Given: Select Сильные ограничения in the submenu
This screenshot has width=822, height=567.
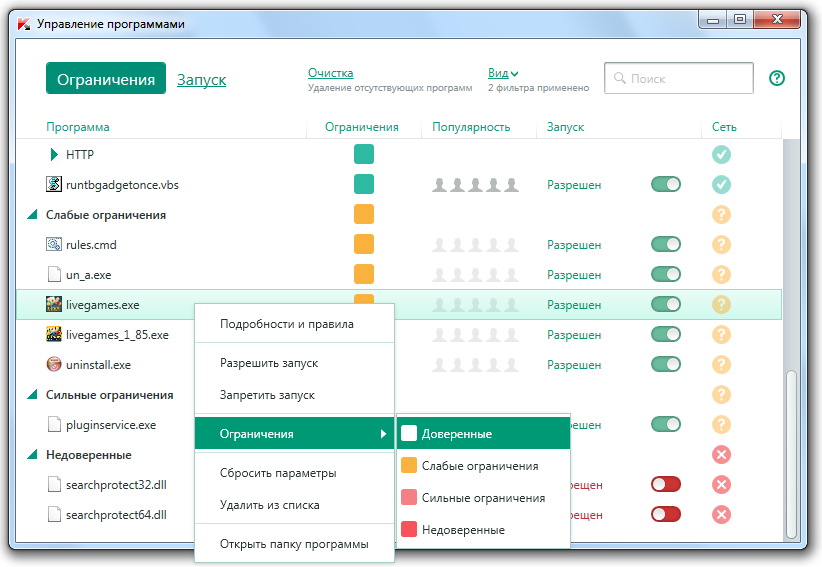Looking at the screenshot, I should 483,498.
